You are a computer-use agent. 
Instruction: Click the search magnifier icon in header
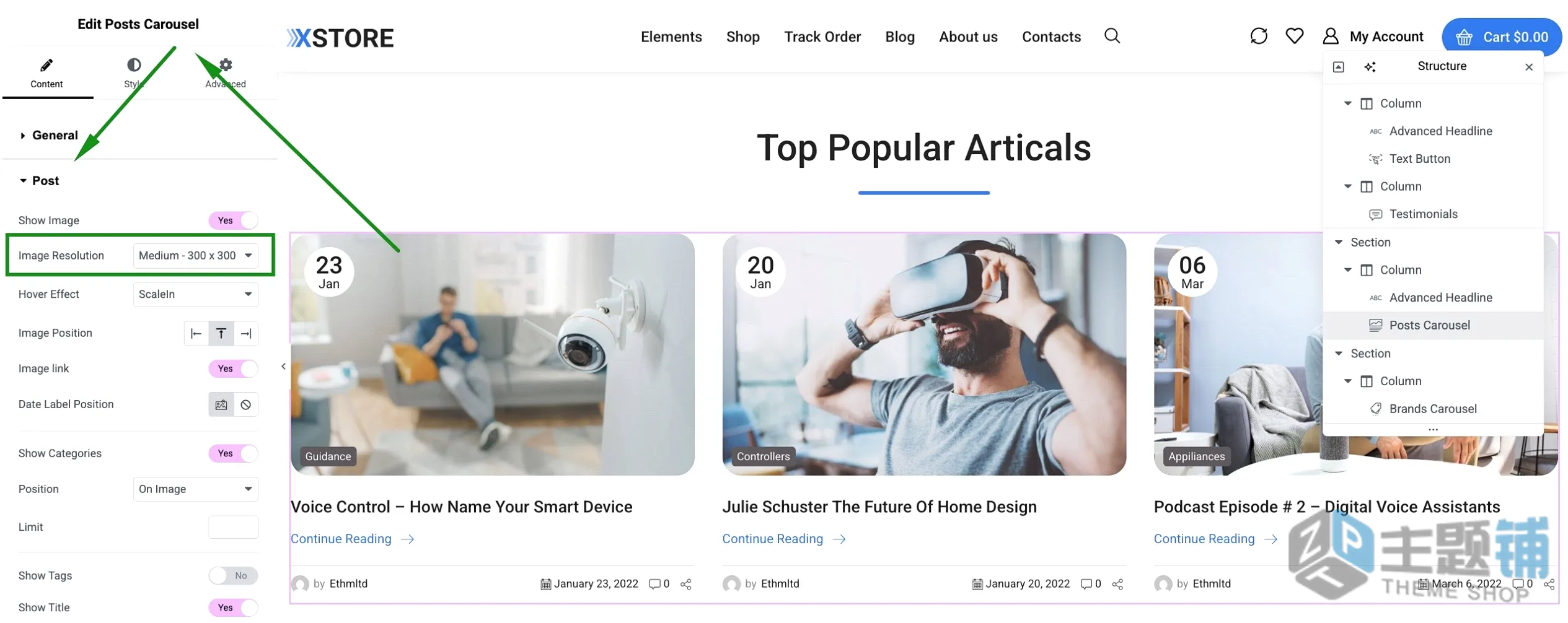coord(1112,36)
